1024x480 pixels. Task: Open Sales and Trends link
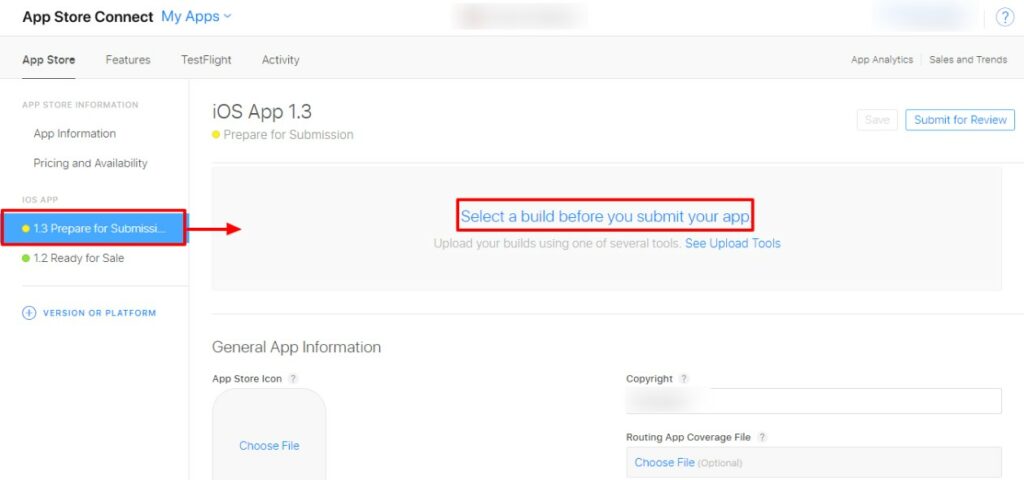tap(968, 59)
